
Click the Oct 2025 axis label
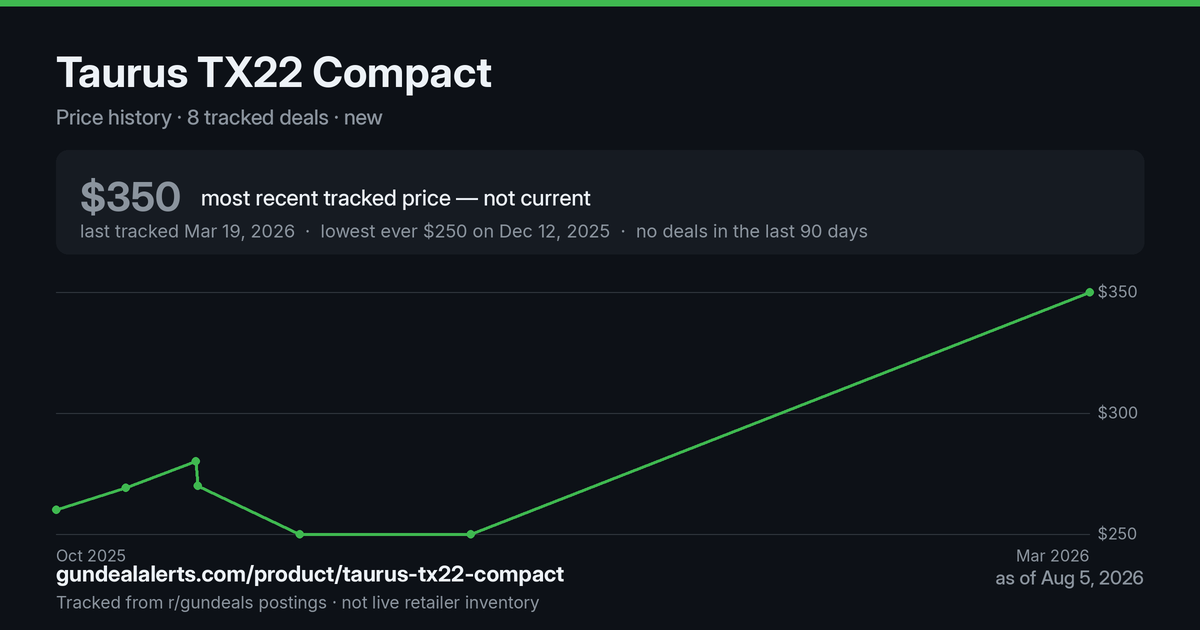[x=91, y=555]
